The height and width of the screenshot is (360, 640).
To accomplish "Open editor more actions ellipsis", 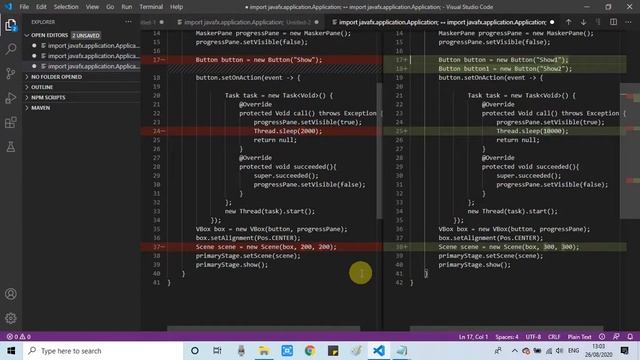I will point(629,22).
